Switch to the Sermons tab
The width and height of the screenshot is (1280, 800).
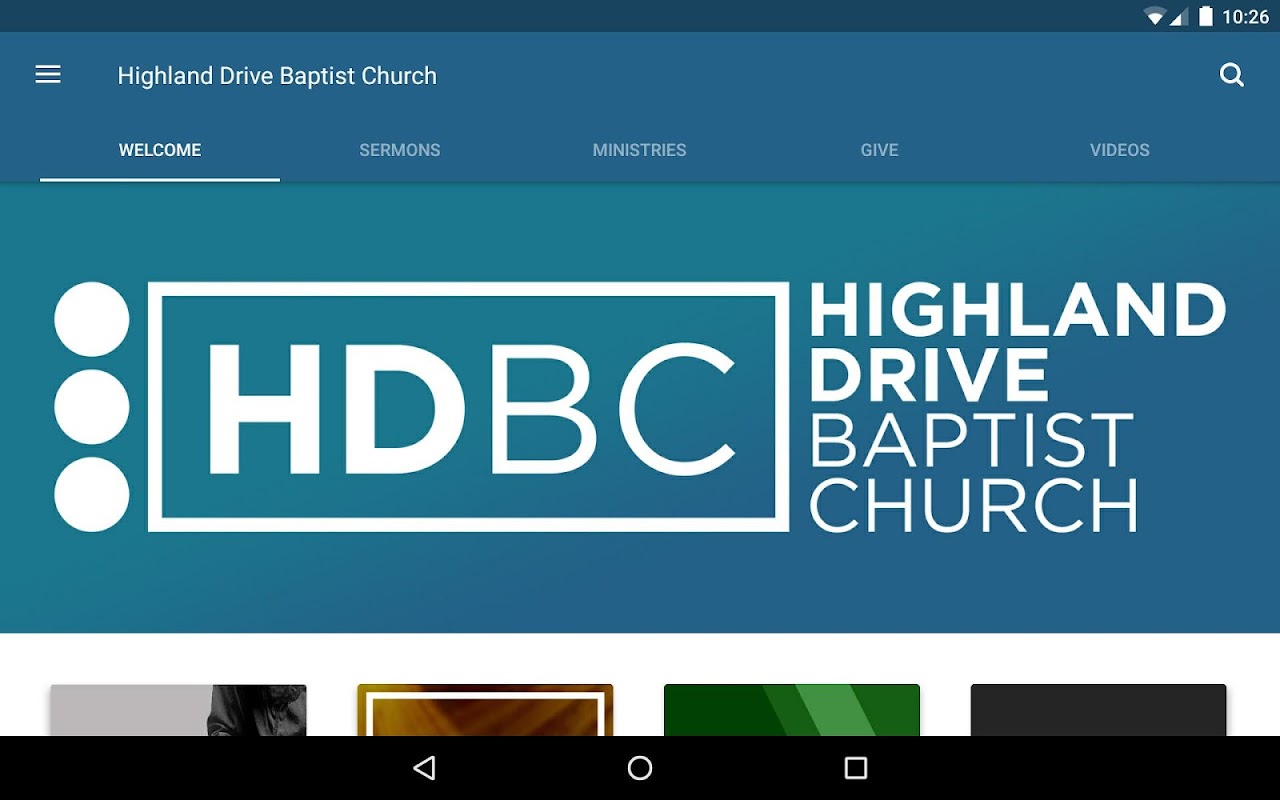pos(400,150)
